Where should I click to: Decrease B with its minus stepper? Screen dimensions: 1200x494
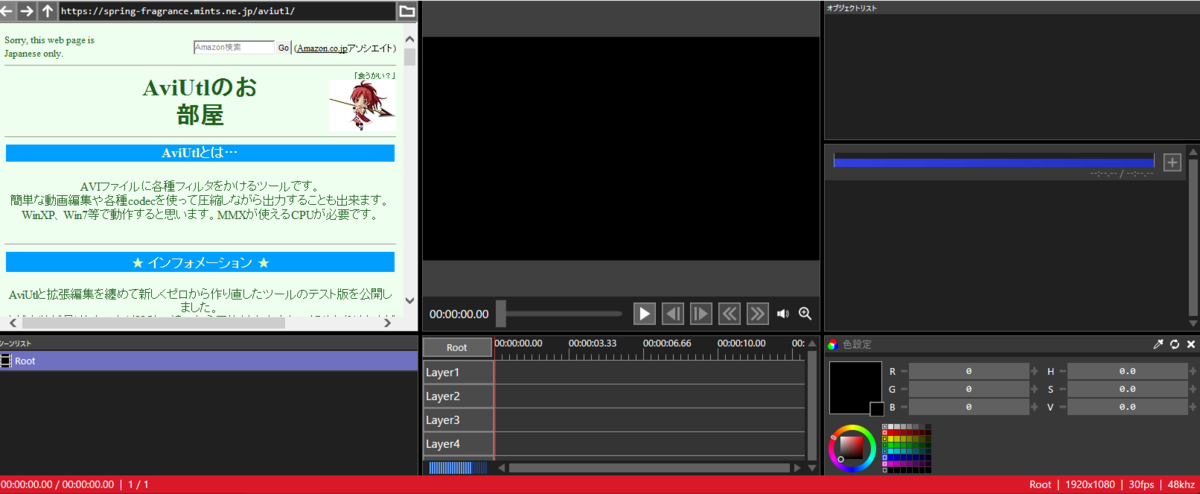click(904, 407)
